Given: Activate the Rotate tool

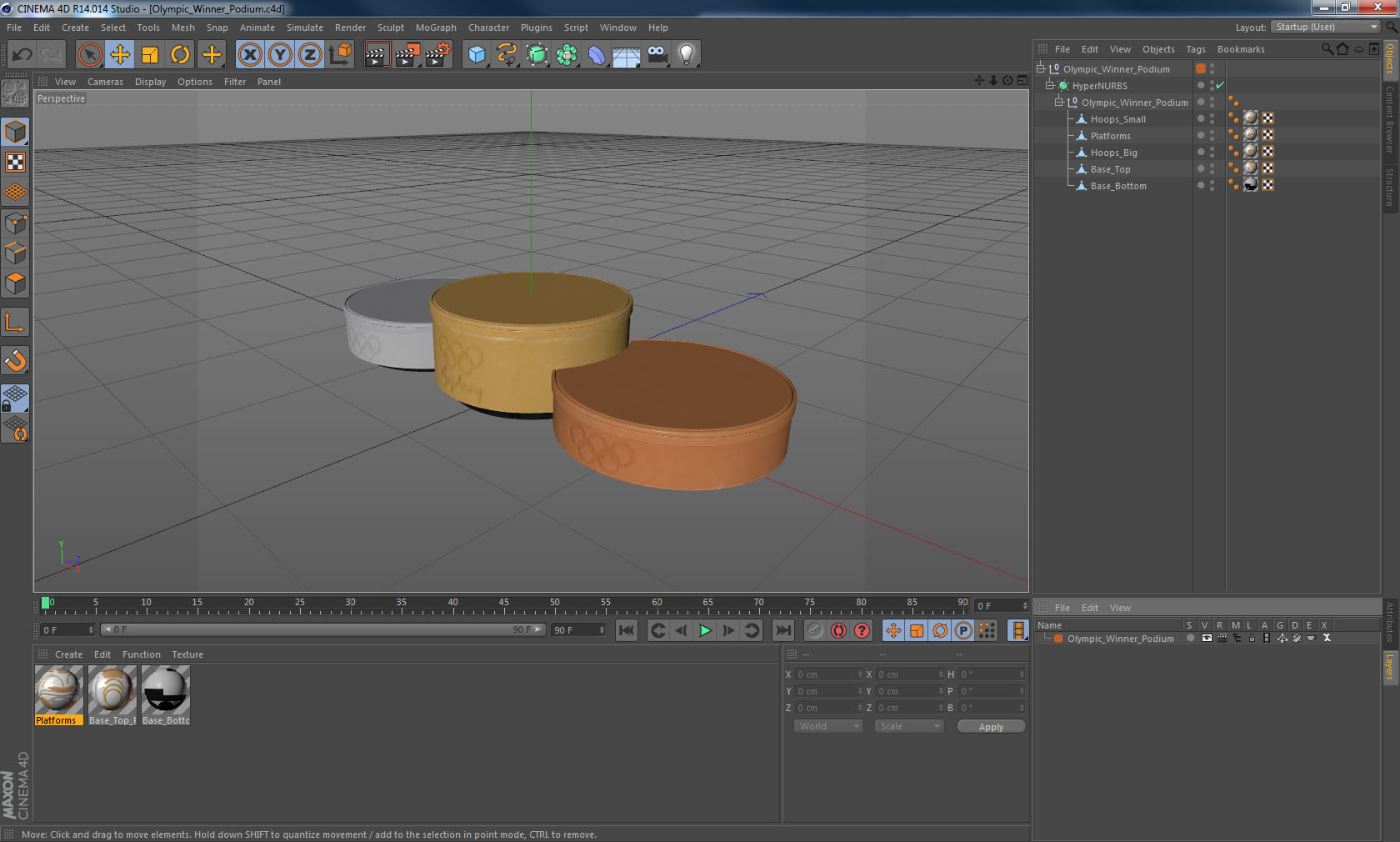Looking at the screenshot, I should 180,55.
